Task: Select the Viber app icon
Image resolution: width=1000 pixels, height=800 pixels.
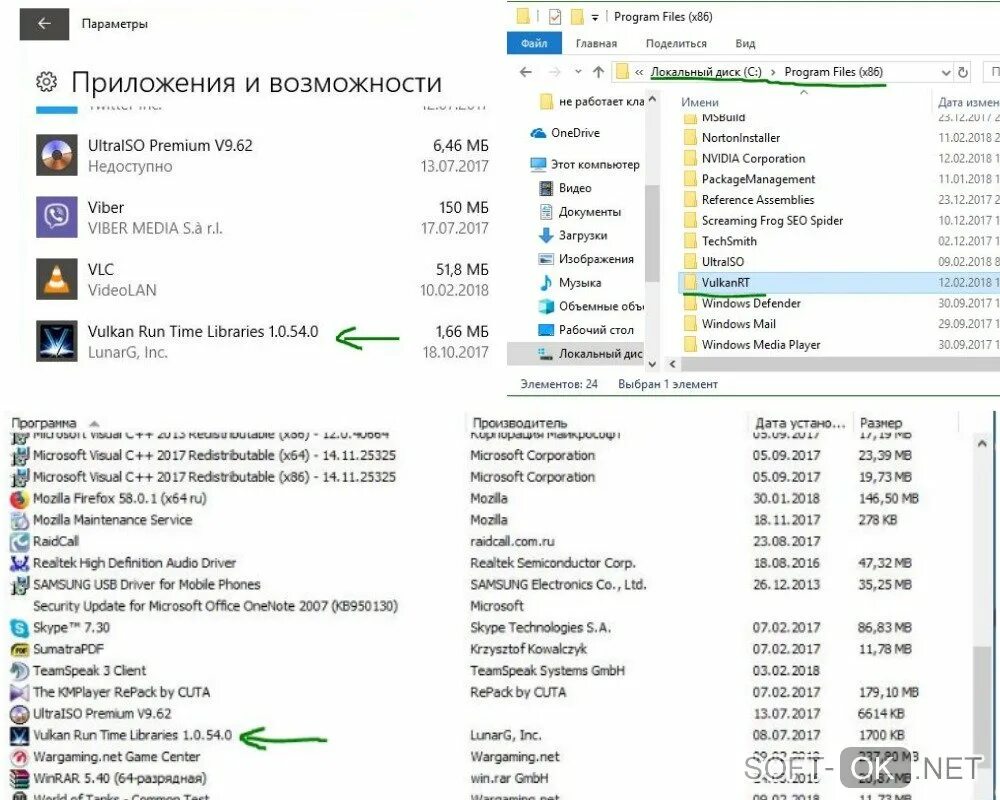Action: point(57,217)
